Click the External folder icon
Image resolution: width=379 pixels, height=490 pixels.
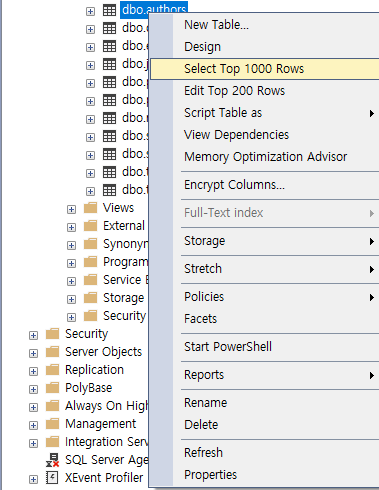point(90,226)
